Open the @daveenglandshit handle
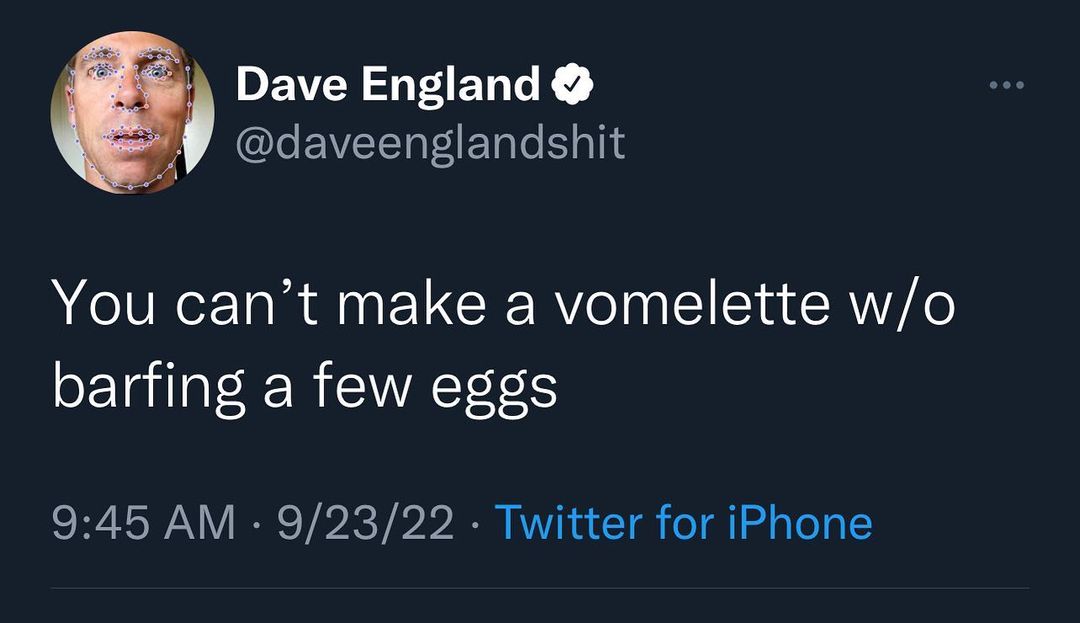 (x=430, y=143)
